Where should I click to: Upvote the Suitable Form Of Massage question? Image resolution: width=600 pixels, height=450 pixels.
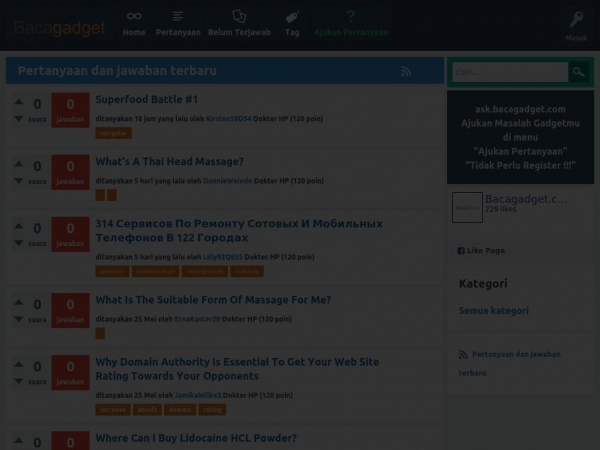coord(19,302)
